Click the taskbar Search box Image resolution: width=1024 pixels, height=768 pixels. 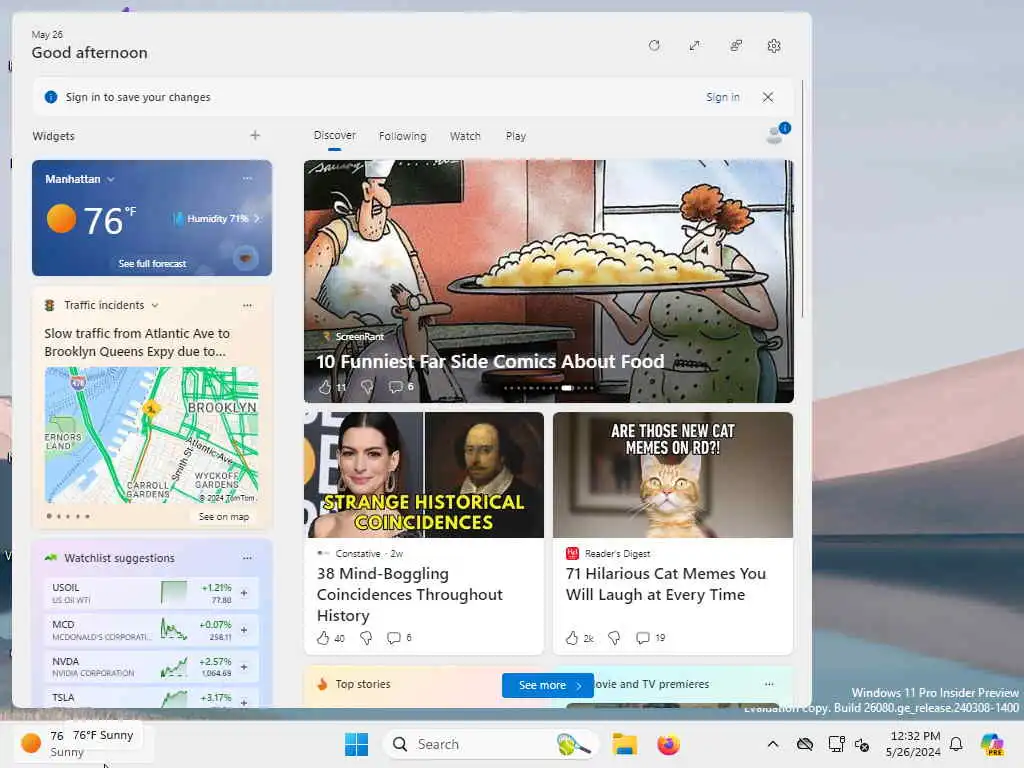point(490,744)
